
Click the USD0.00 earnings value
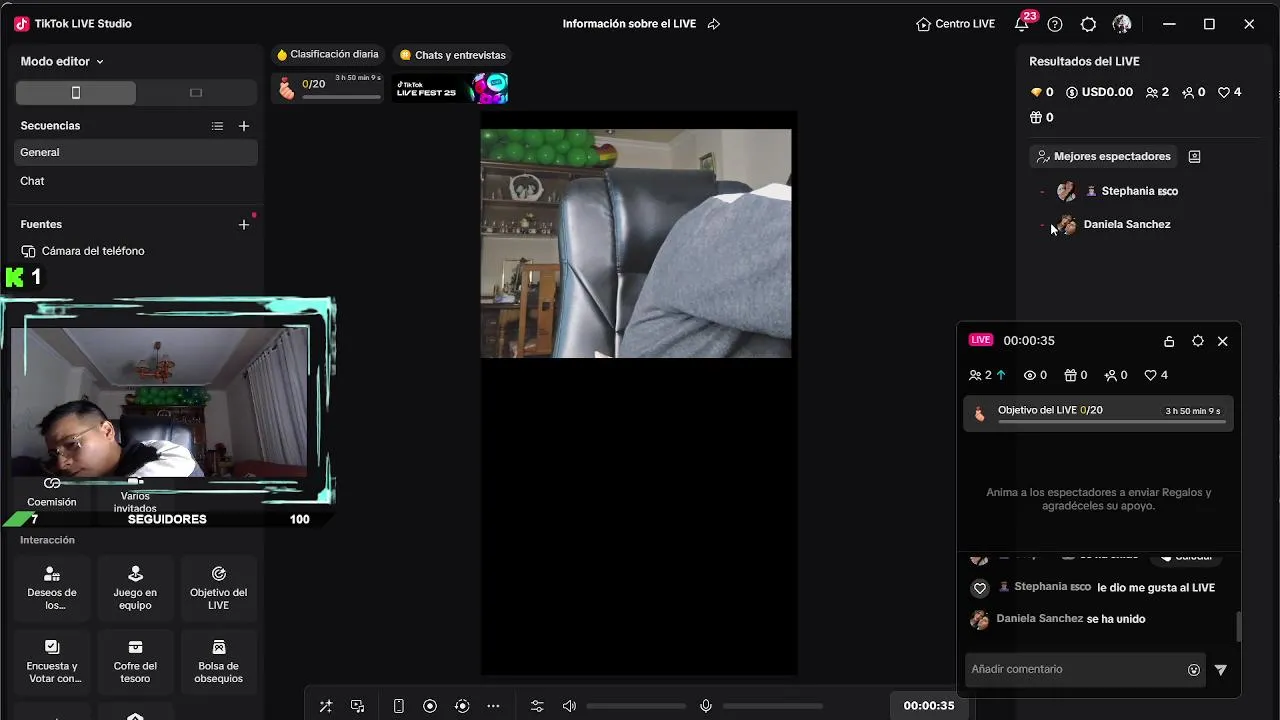click(1099, 92)
